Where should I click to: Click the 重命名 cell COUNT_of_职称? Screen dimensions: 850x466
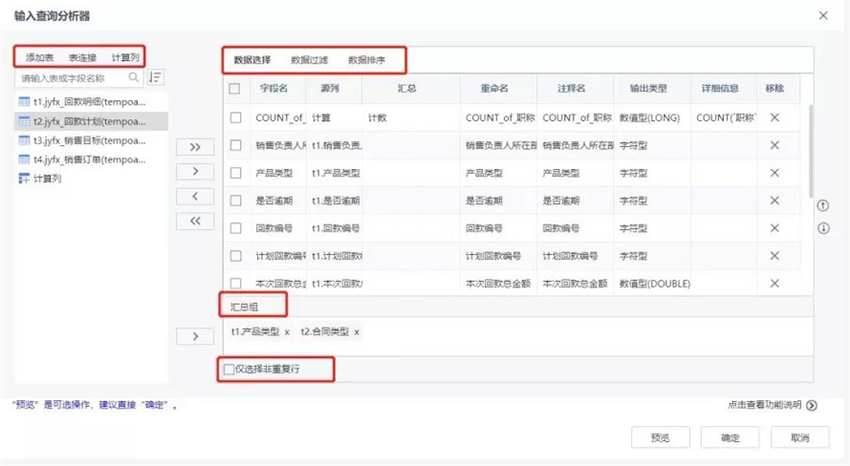[500, 118]
